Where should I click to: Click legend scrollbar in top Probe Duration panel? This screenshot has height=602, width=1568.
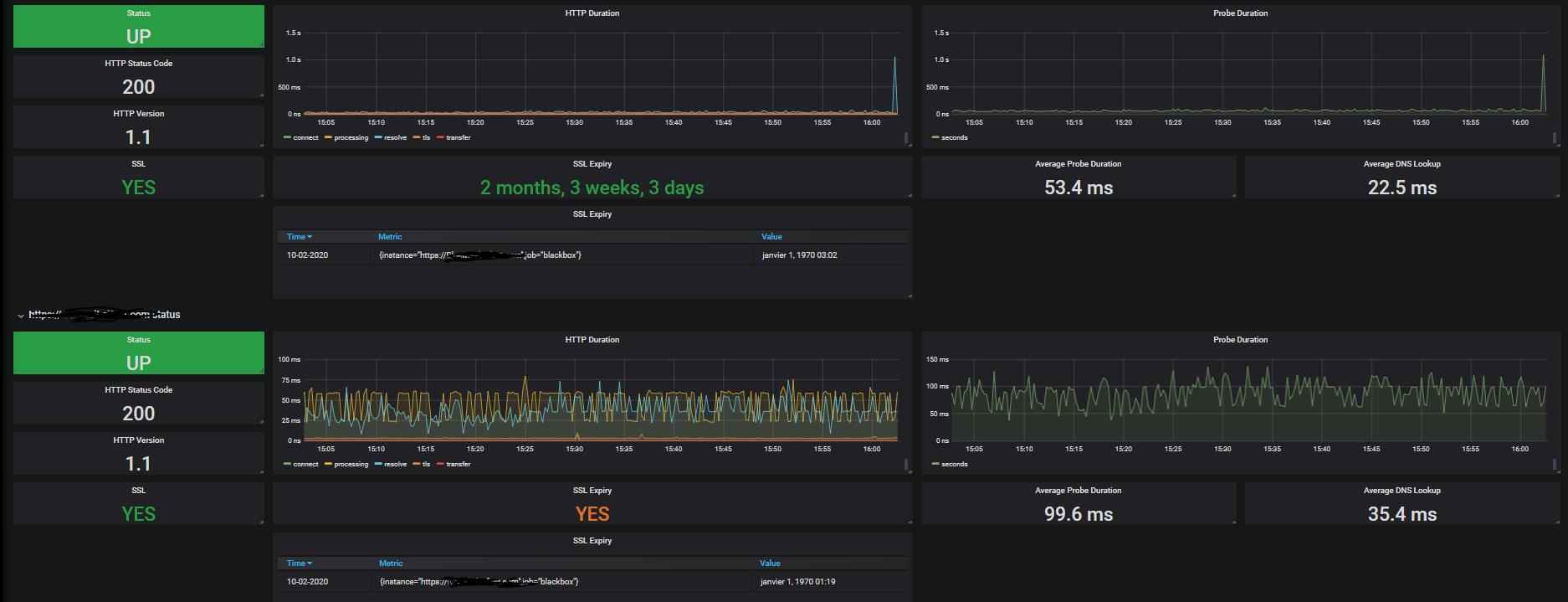1555,138
